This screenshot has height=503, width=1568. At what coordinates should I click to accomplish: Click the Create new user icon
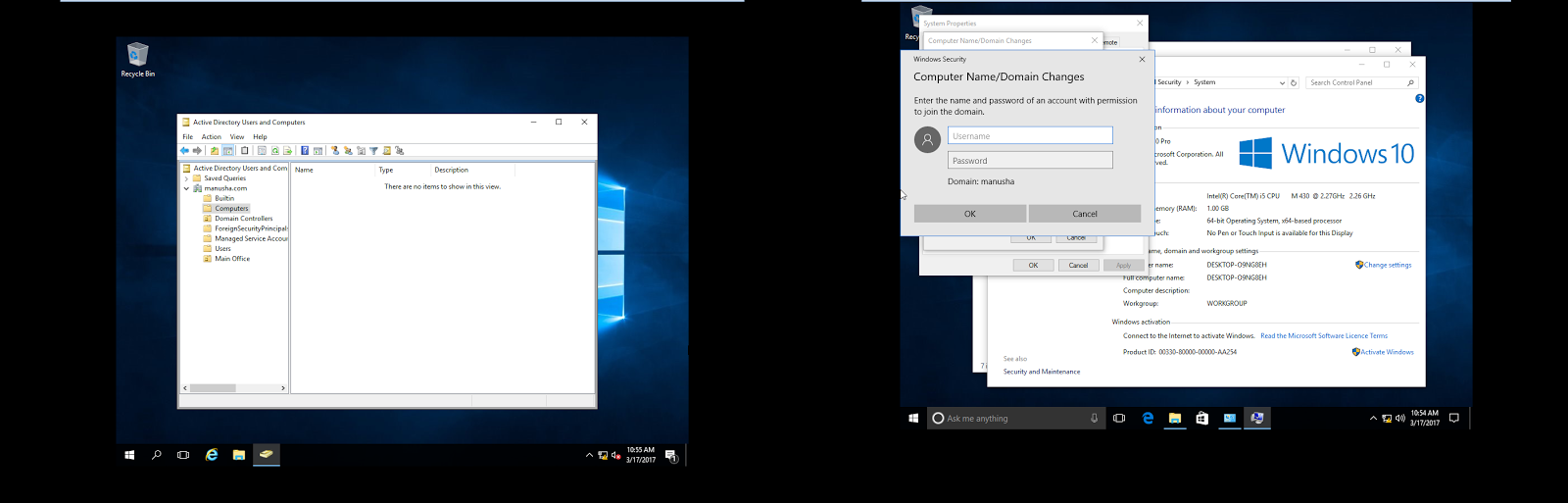tap(335, 151)
